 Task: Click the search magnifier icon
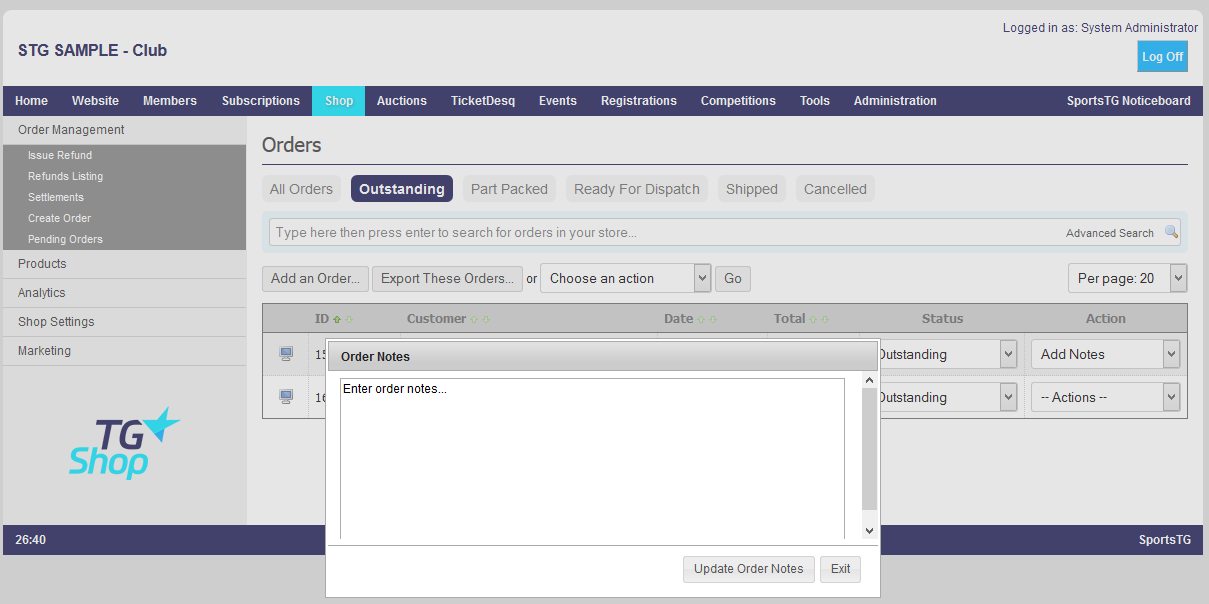[1171, 232]
